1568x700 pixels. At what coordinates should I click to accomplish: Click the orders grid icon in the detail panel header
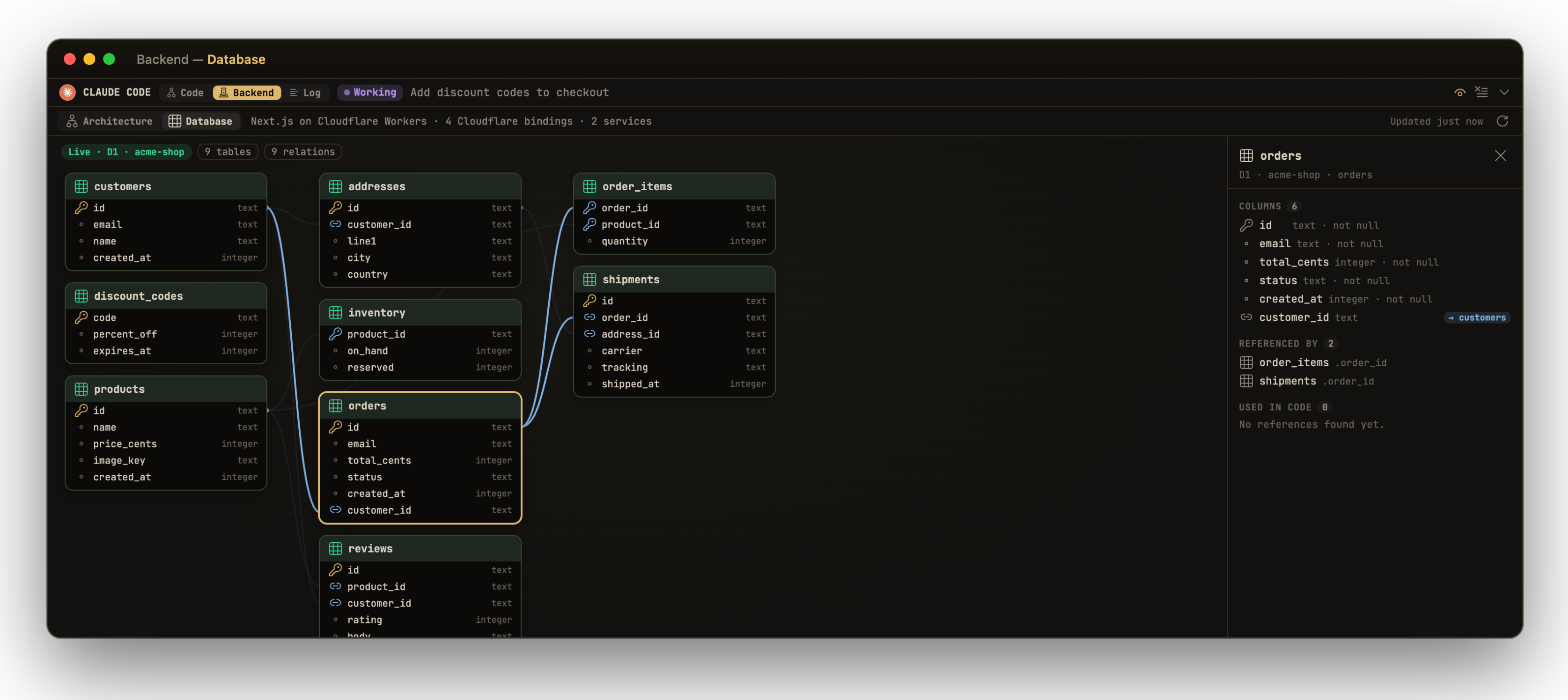[1246, 156]
